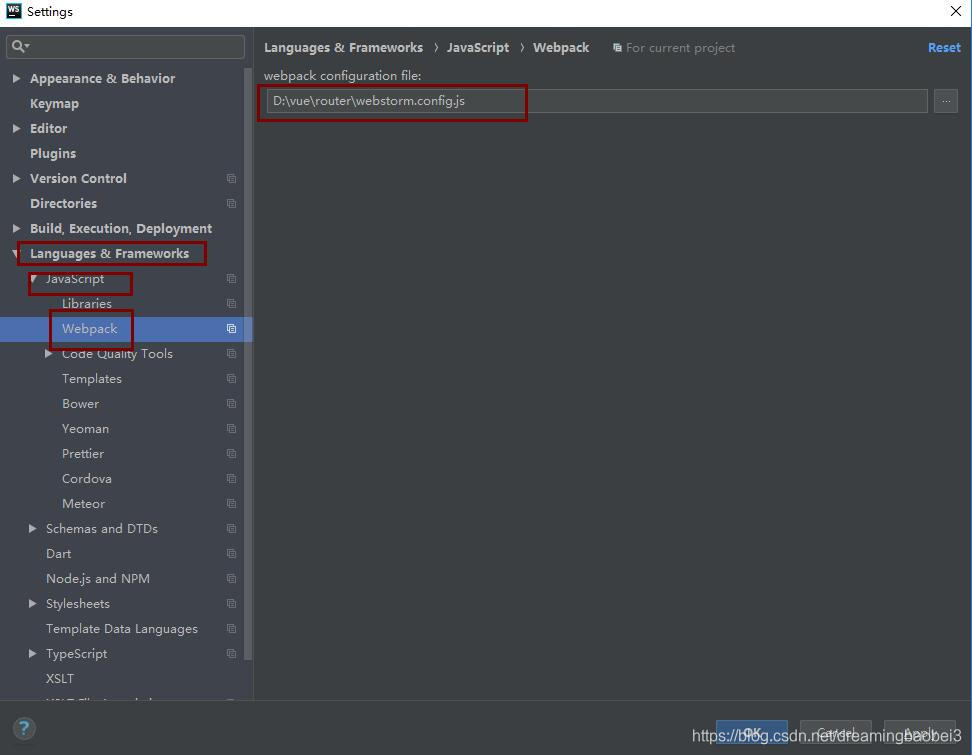Click project-level icon beside TypeScript
Screen dimensions: 972x755
[x=231, y=653]
